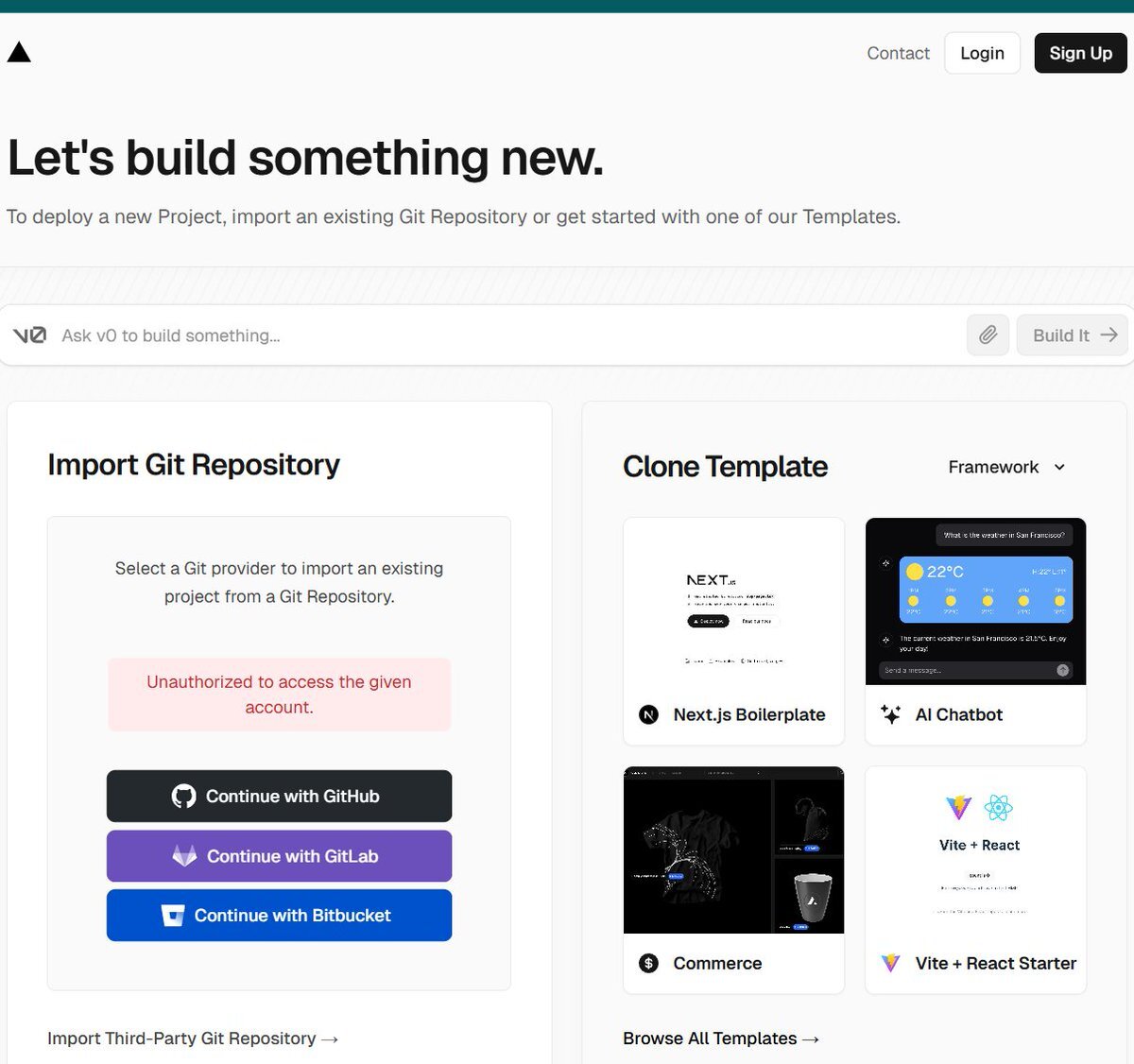Continue with GitLab provider
Image resolution: width=1134 pixels, height=1064 pixels.
[279, 856]
